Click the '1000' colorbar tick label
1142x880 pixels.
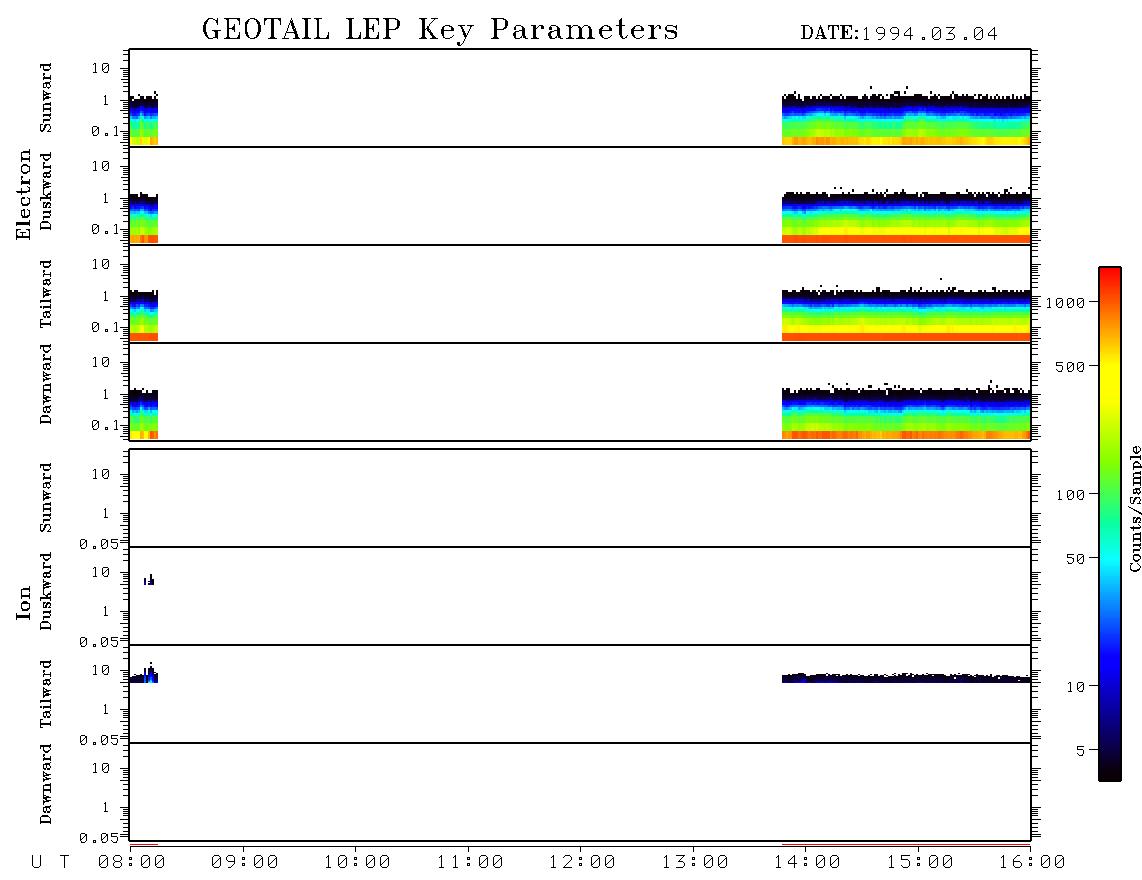[x=1066, y=302]
